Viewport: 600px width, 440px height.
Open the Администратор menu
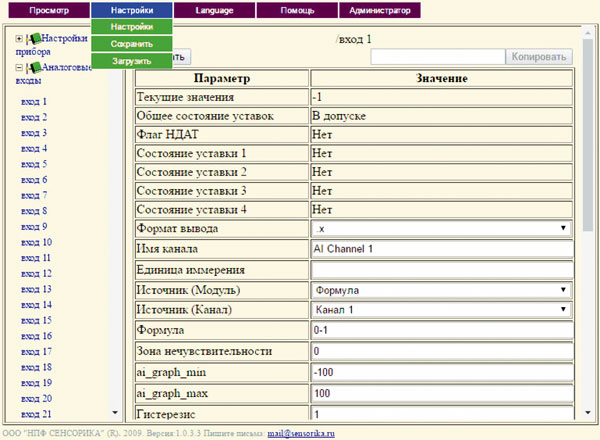pos(380,10)
